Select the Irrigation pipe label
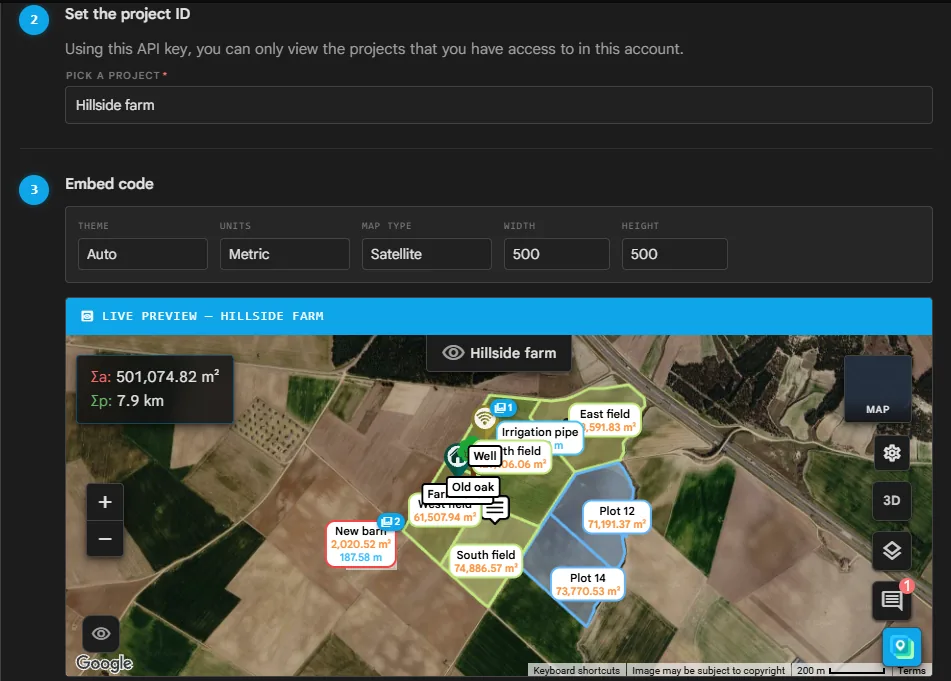 540,432
